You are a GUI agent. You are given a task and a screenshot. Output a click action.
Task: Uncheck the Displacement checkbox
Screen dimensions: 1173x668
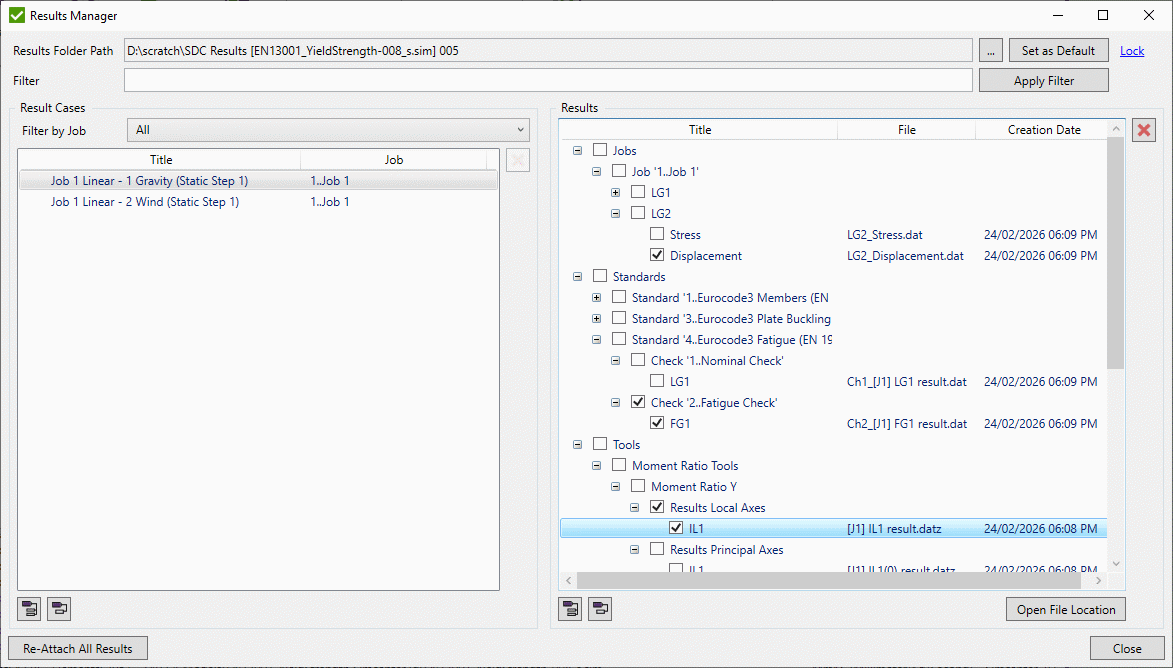(657, 255)
